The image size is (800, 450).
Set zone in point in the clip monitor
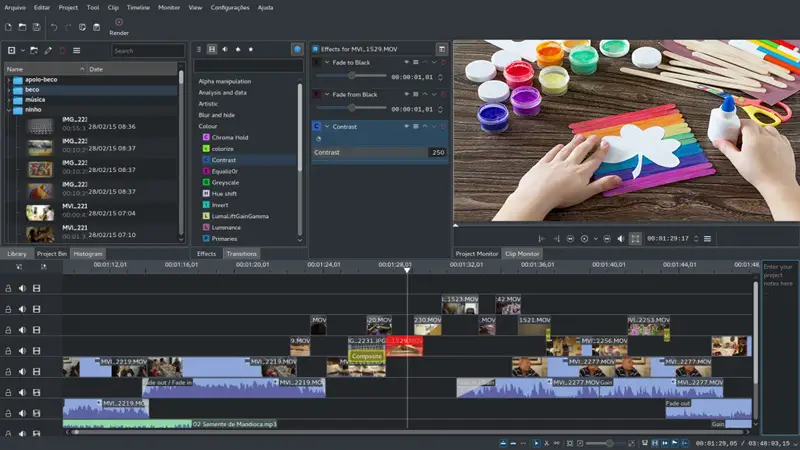(x=541, y=239)
